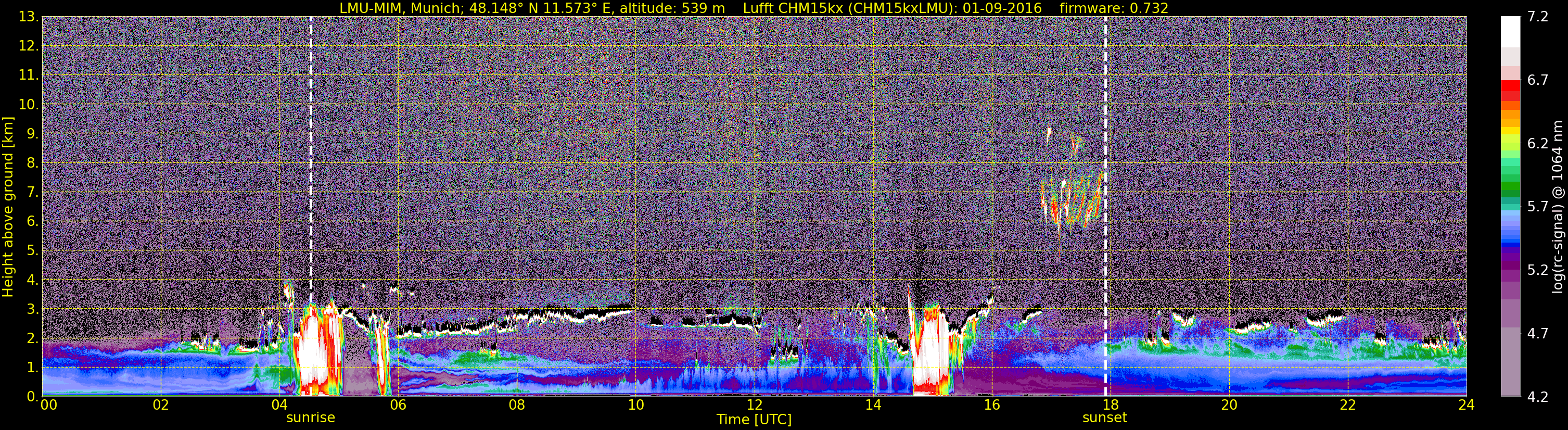Click the '06' tick on the time axis
Screen dimensions: 1568x430
point(398,405)
